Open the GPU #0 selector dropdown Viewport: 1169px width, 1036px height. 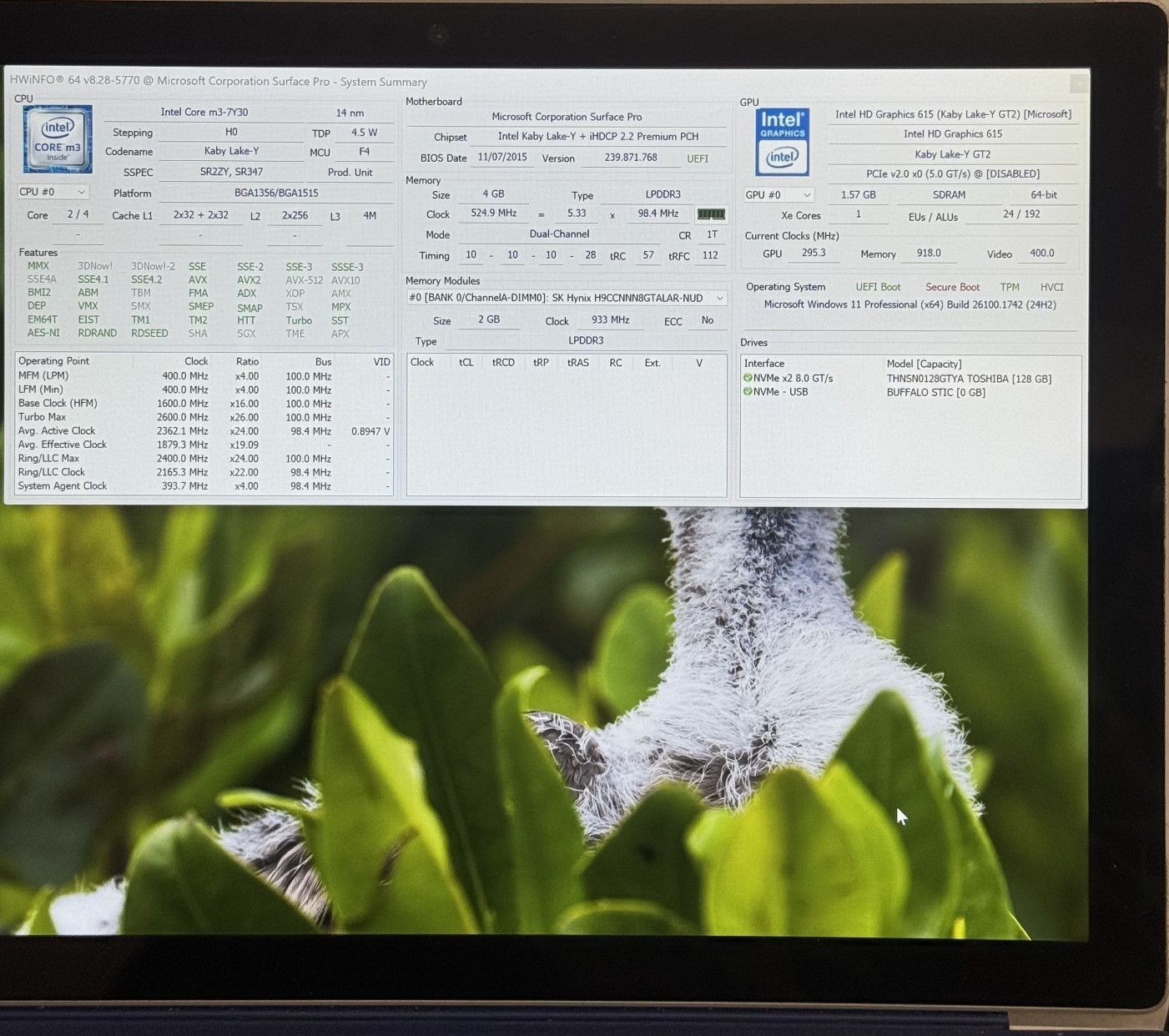(x=778, y=194)
